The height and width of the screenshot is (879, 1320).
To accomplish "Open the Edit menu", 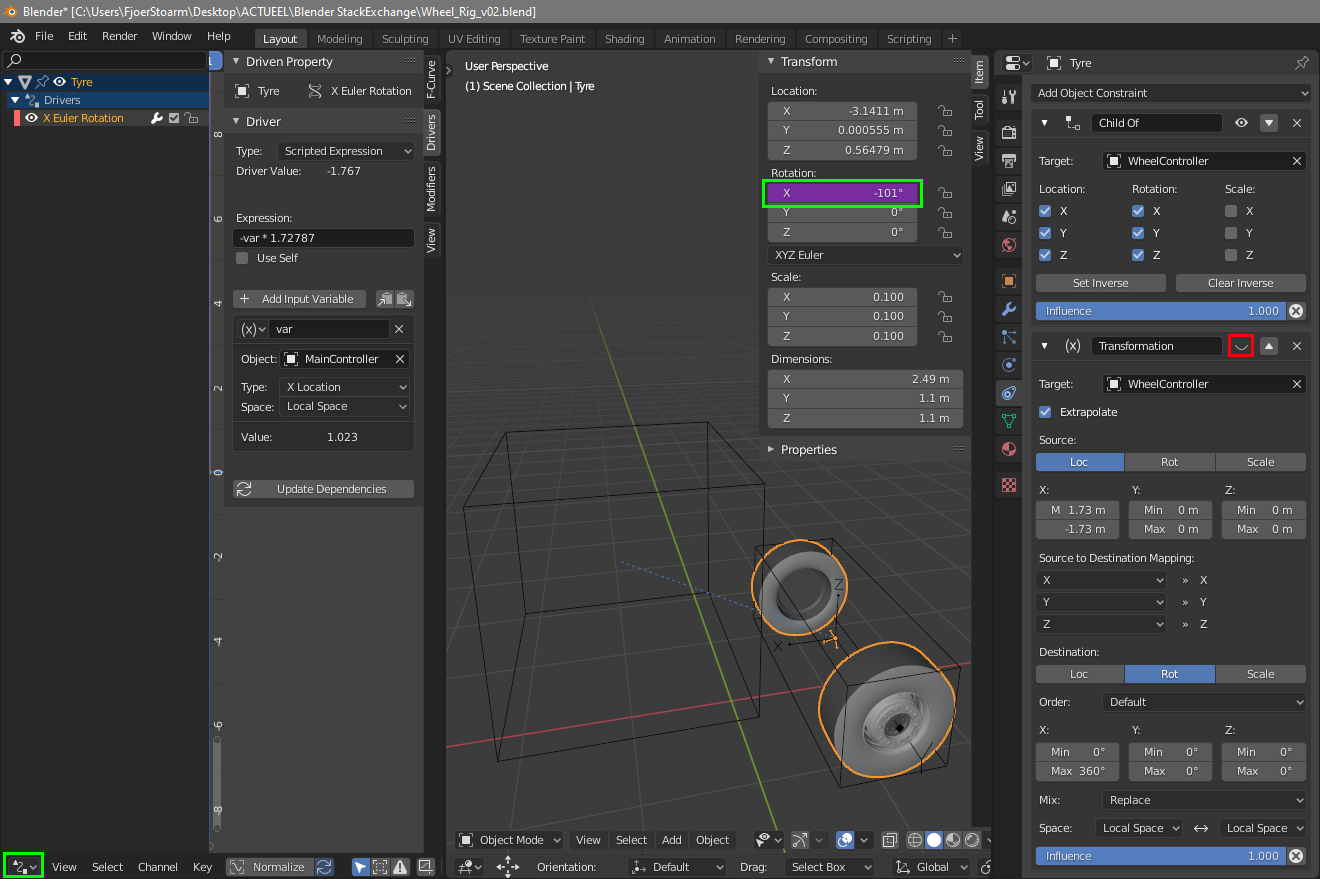I will click(78, 36).
